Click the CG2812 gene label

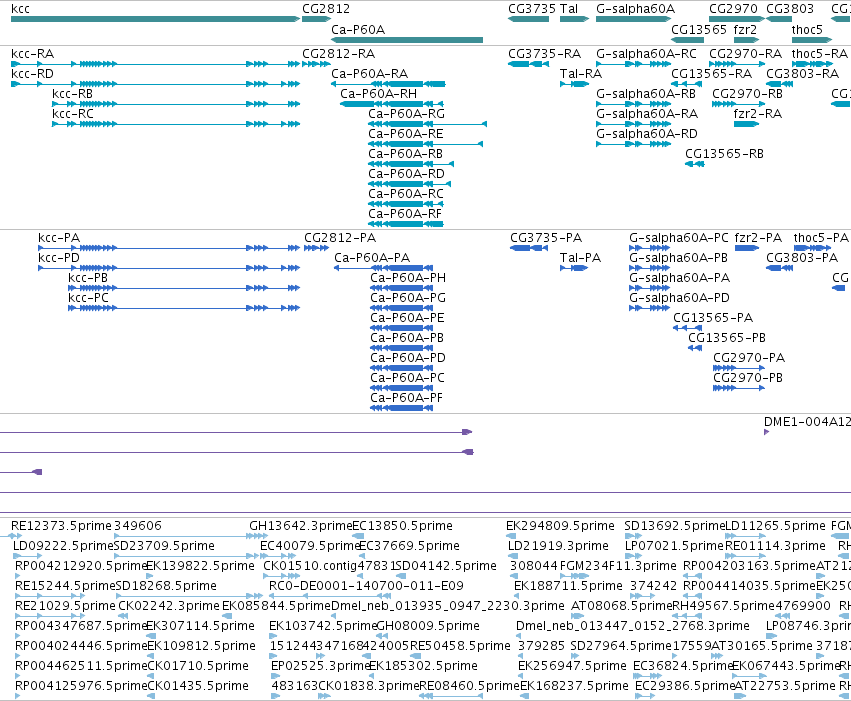pos(326,9)
